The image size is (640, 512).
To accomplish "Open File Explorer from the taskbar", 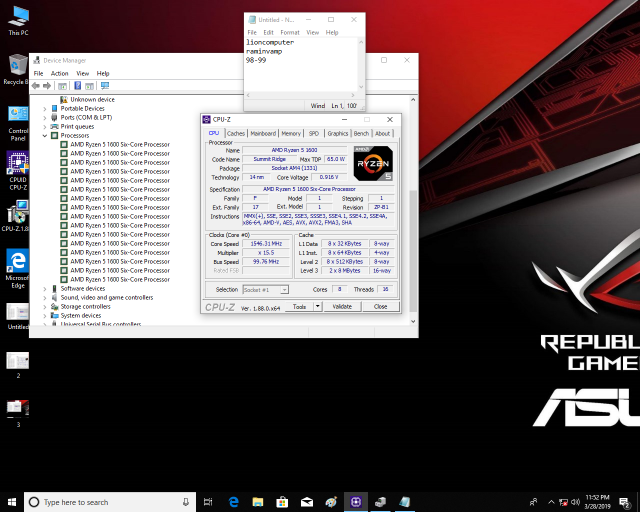I will [x=258, y=501].
